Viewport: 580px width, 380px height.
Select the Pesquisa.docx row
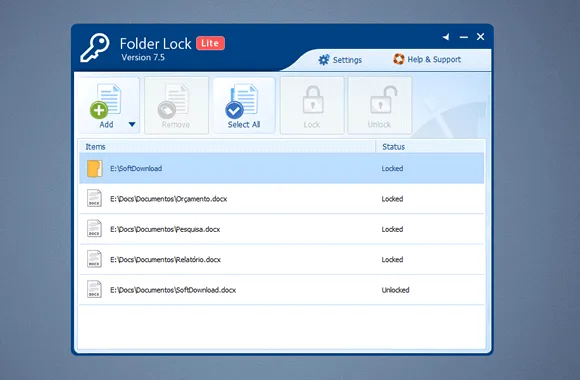(x=281, y=229)
